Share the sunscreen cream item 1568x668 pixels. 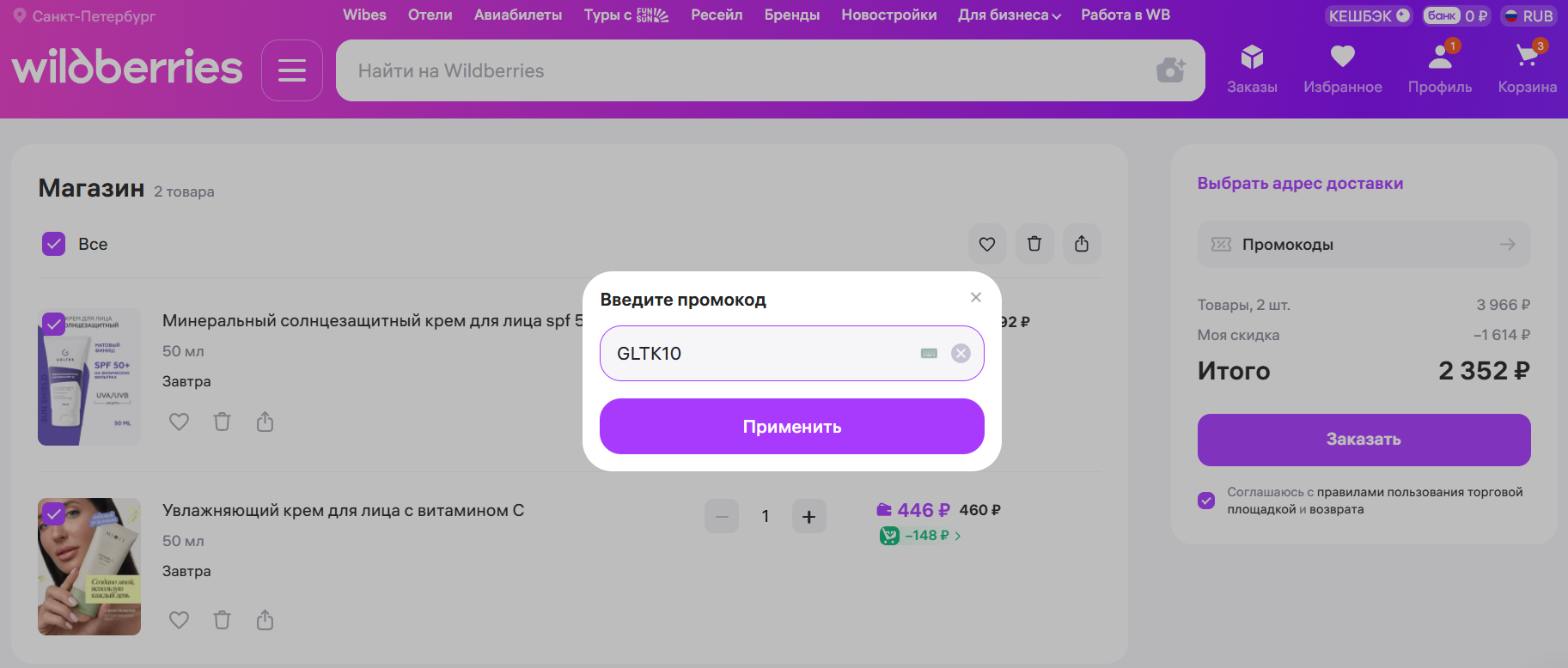265,422
